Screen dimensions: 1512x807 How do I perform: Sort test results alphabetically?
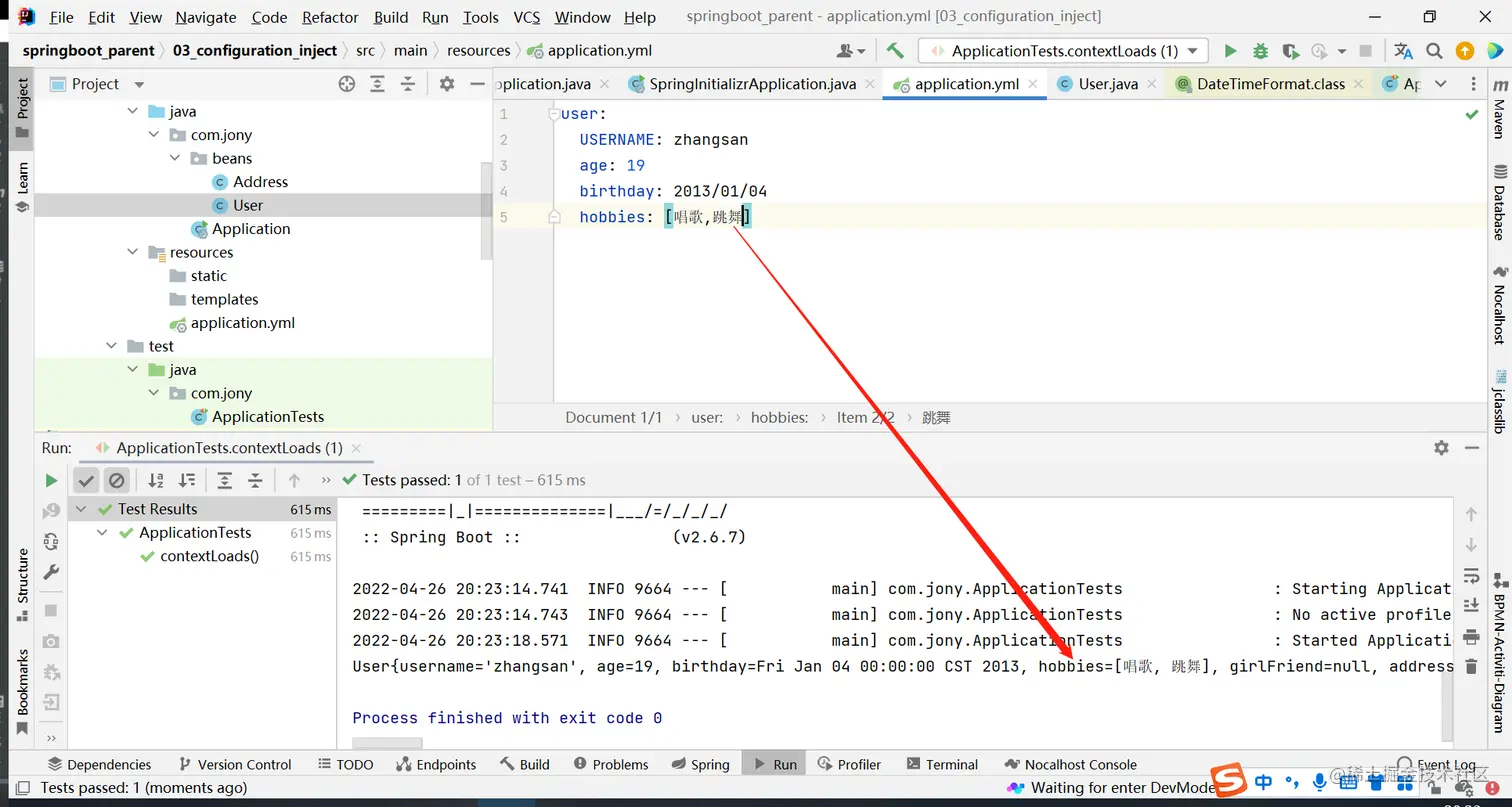(x=156, y=480)
